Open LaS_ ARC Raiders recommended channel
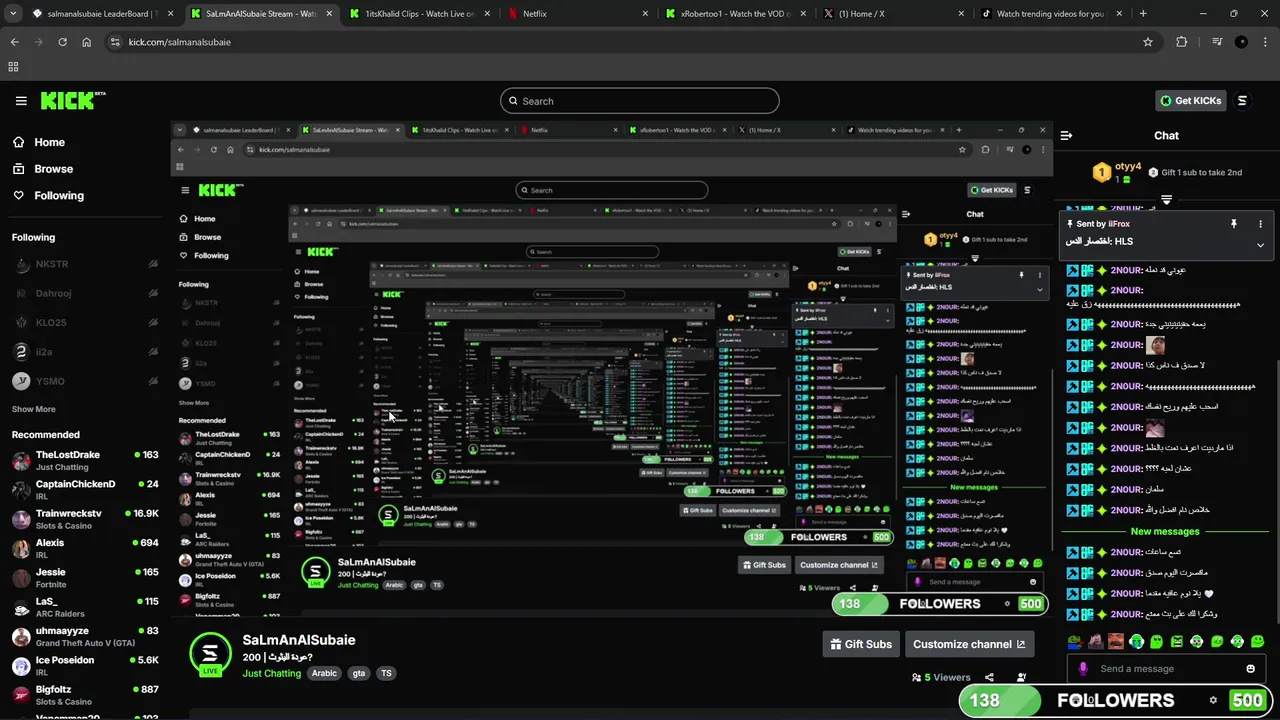The height and width of the screenshot is (720, 1280). coord(85,607)
